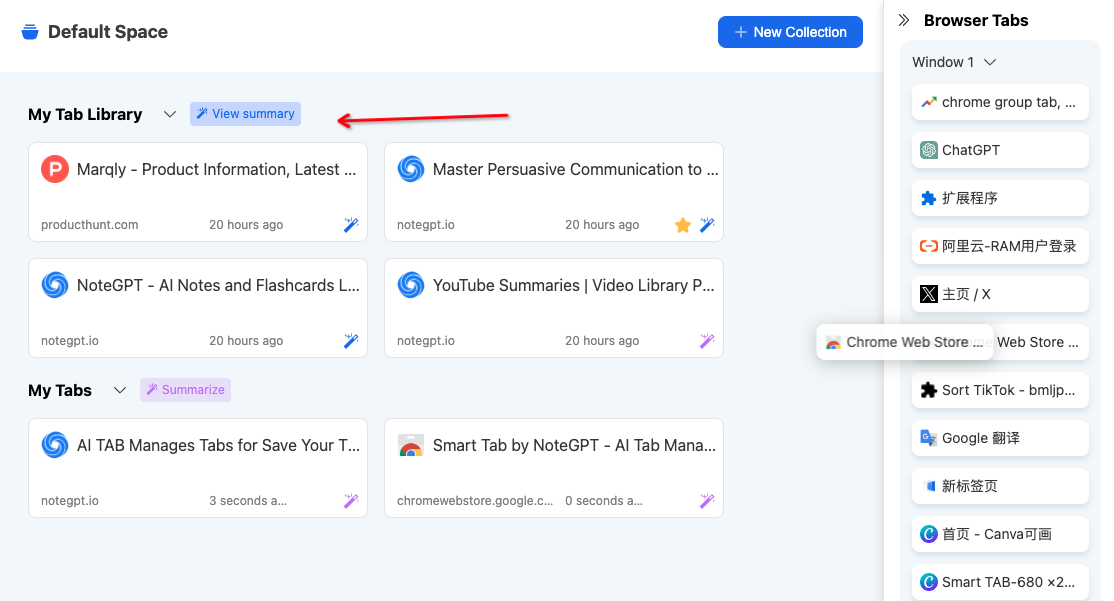Click the summarize wand icon on the Marqly card
1114x601 pixels.
[351, 225]
